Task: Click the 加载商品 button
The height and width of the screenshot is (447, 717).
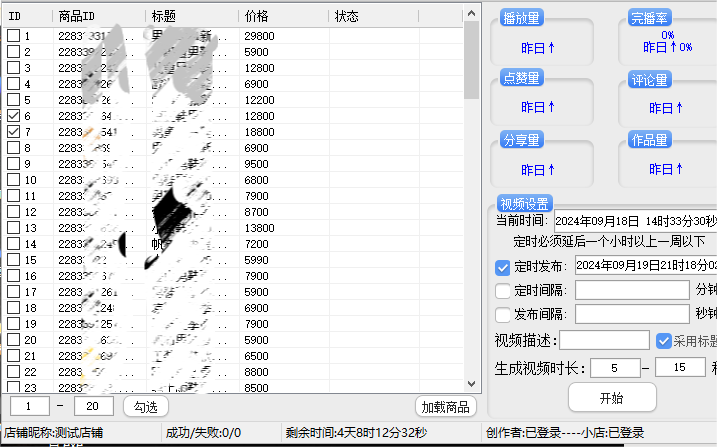Action: [x=445, y=406]
